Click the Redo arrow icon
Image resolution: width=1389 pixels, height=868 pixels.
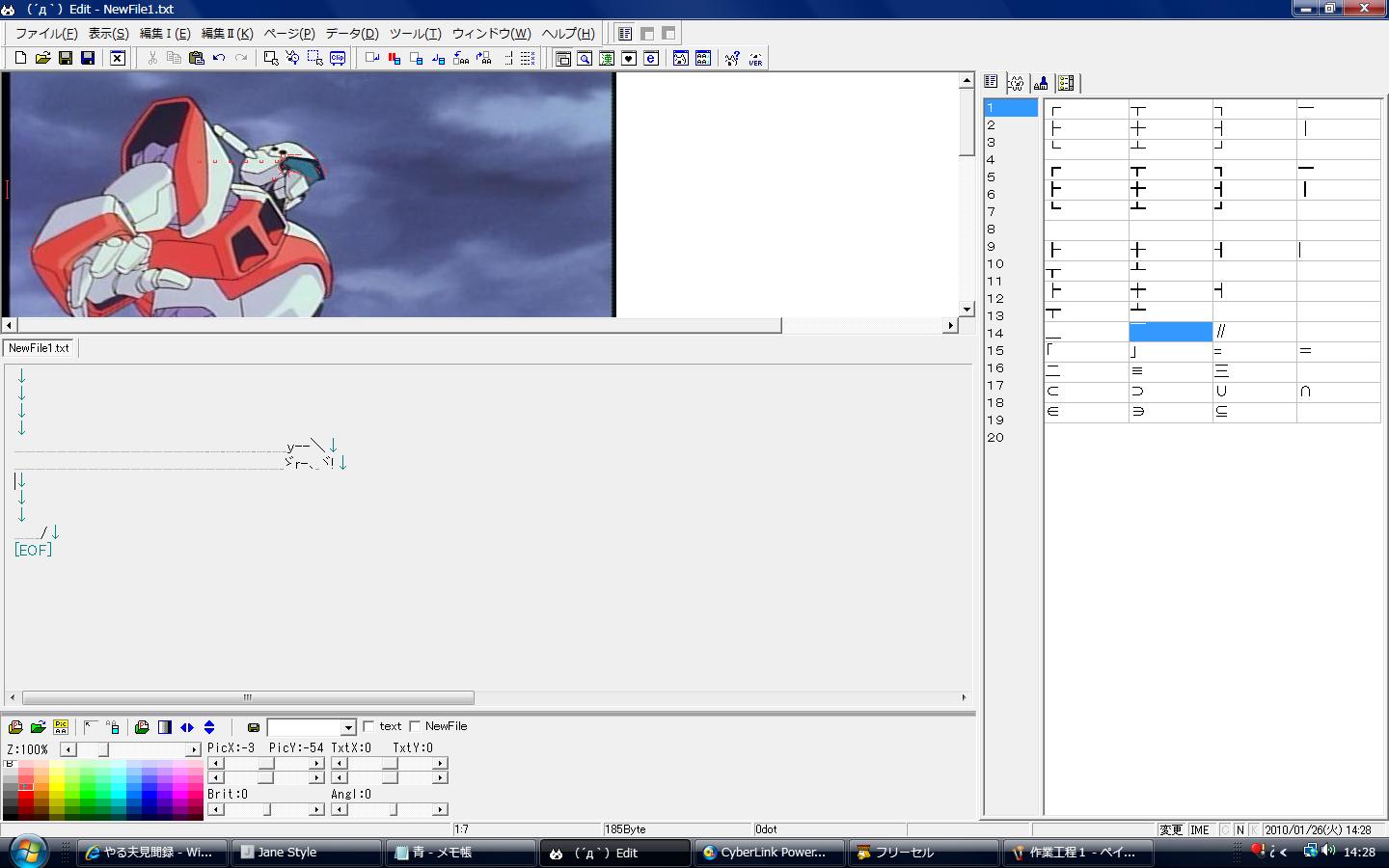point(241,58)
